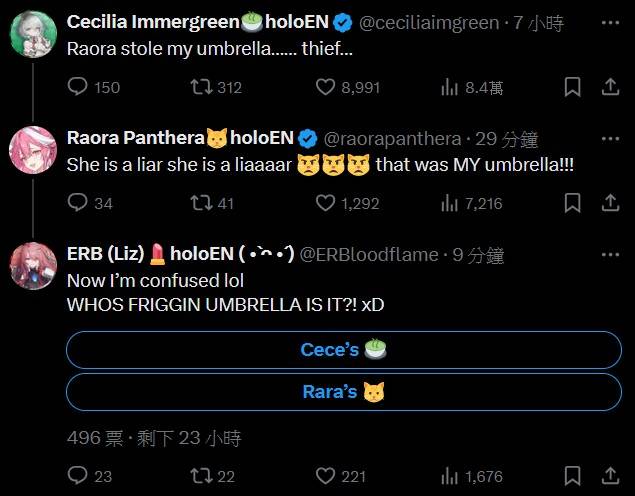Image resolution: width=635 pixels, height=496 pixels.
Task: Vote for Cece's in the poll
Action: [x=344, y=350]
